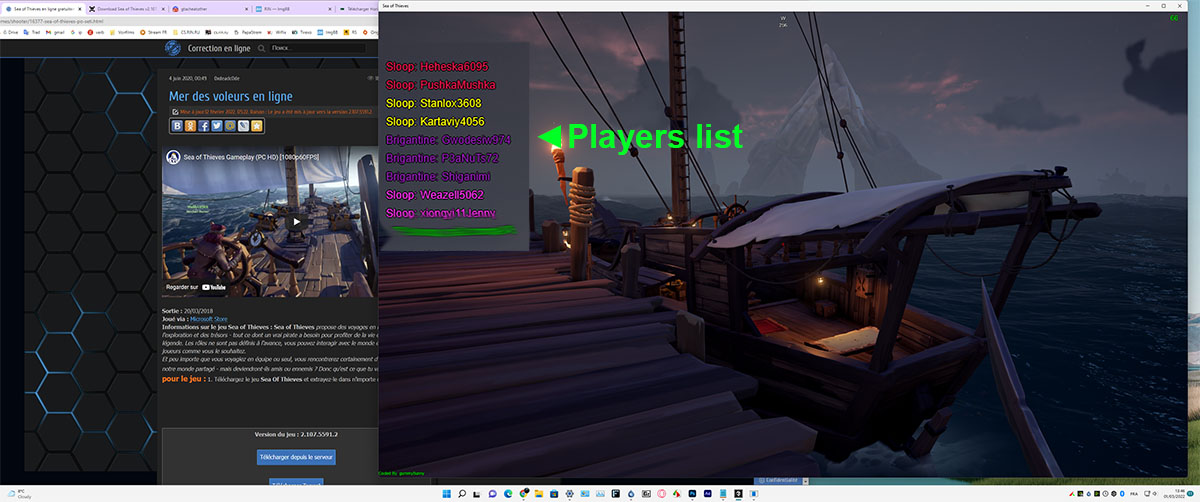
Task: Select the Sloop: Heheska6095 entry
Action: point(436,66)
